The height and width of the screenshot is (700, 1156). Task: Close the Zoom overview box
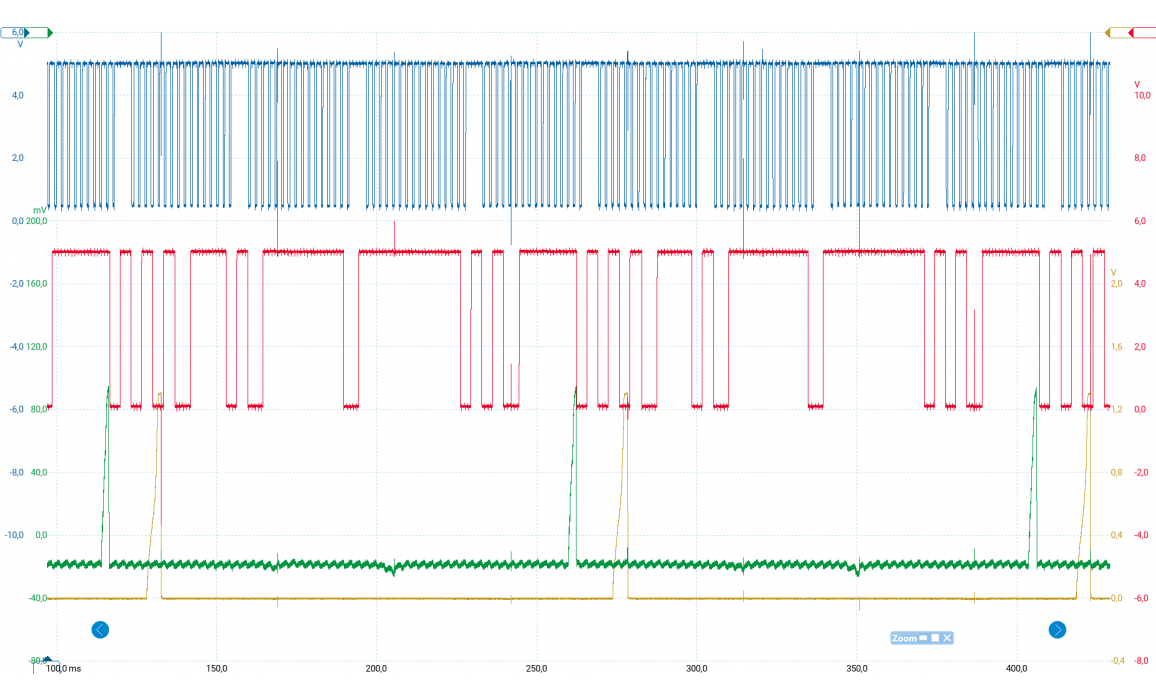click(947, 638)
